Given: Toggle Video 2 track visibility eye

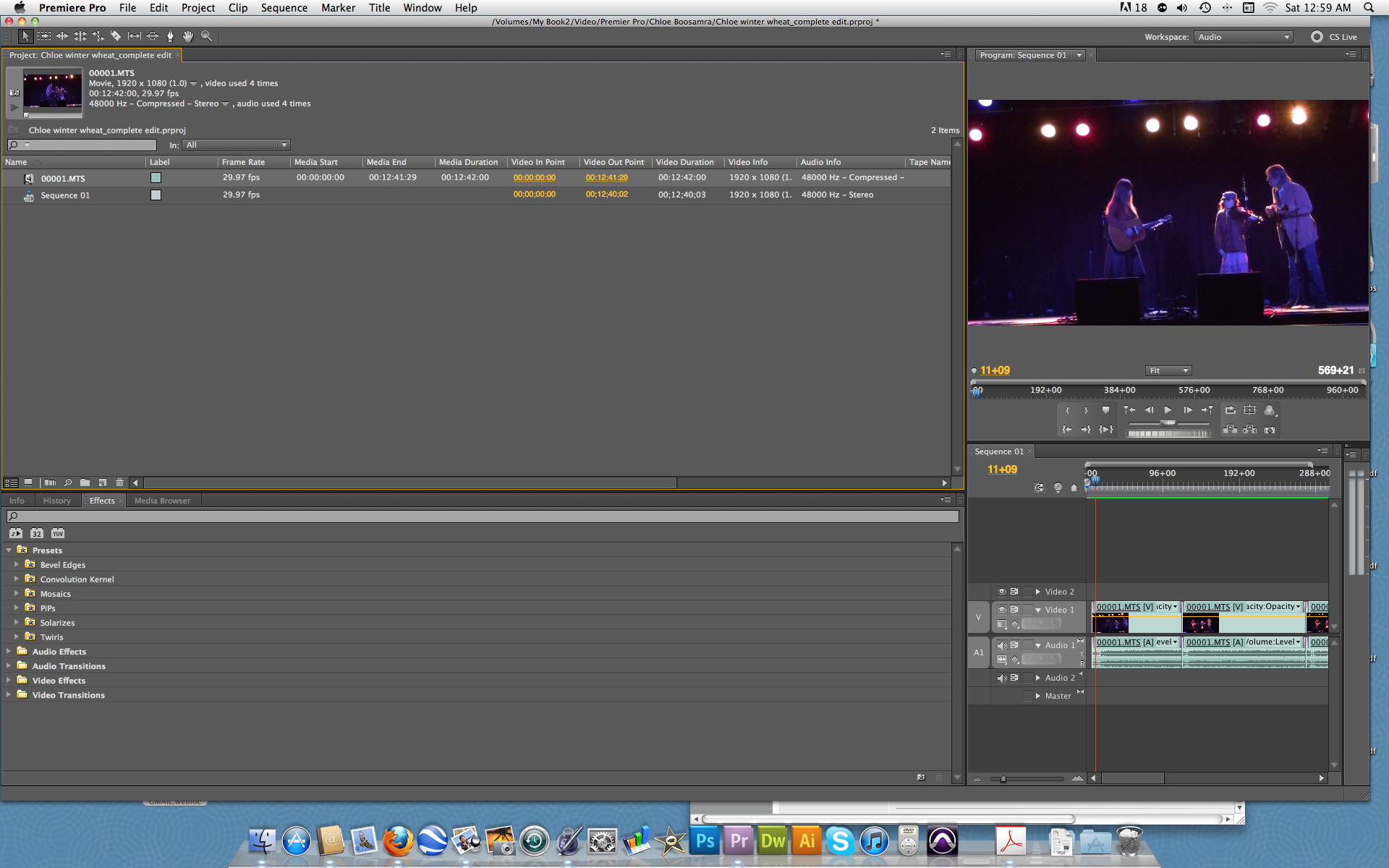Looking at the screenshot, I should tap(1002, 592).
